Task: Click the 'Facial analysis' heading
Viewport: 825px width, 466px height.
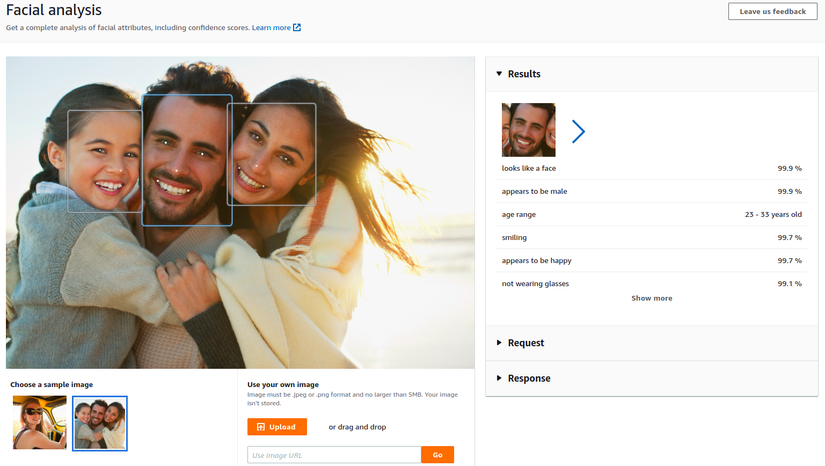Action: [x=54, y=10]
